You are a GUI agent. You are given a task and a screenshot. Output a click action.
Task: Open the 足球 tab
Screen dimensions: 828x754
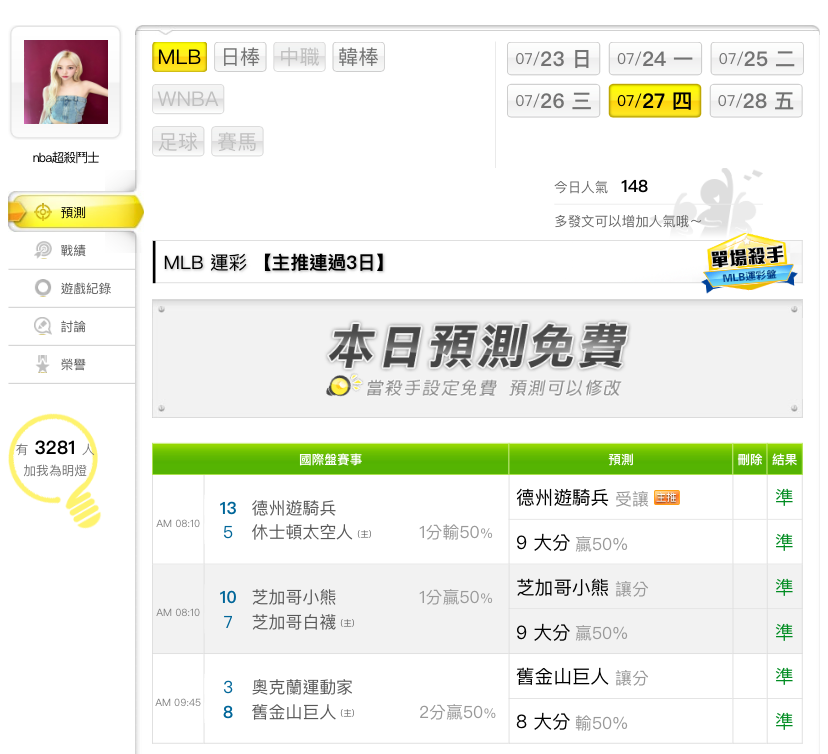(178, 142)
